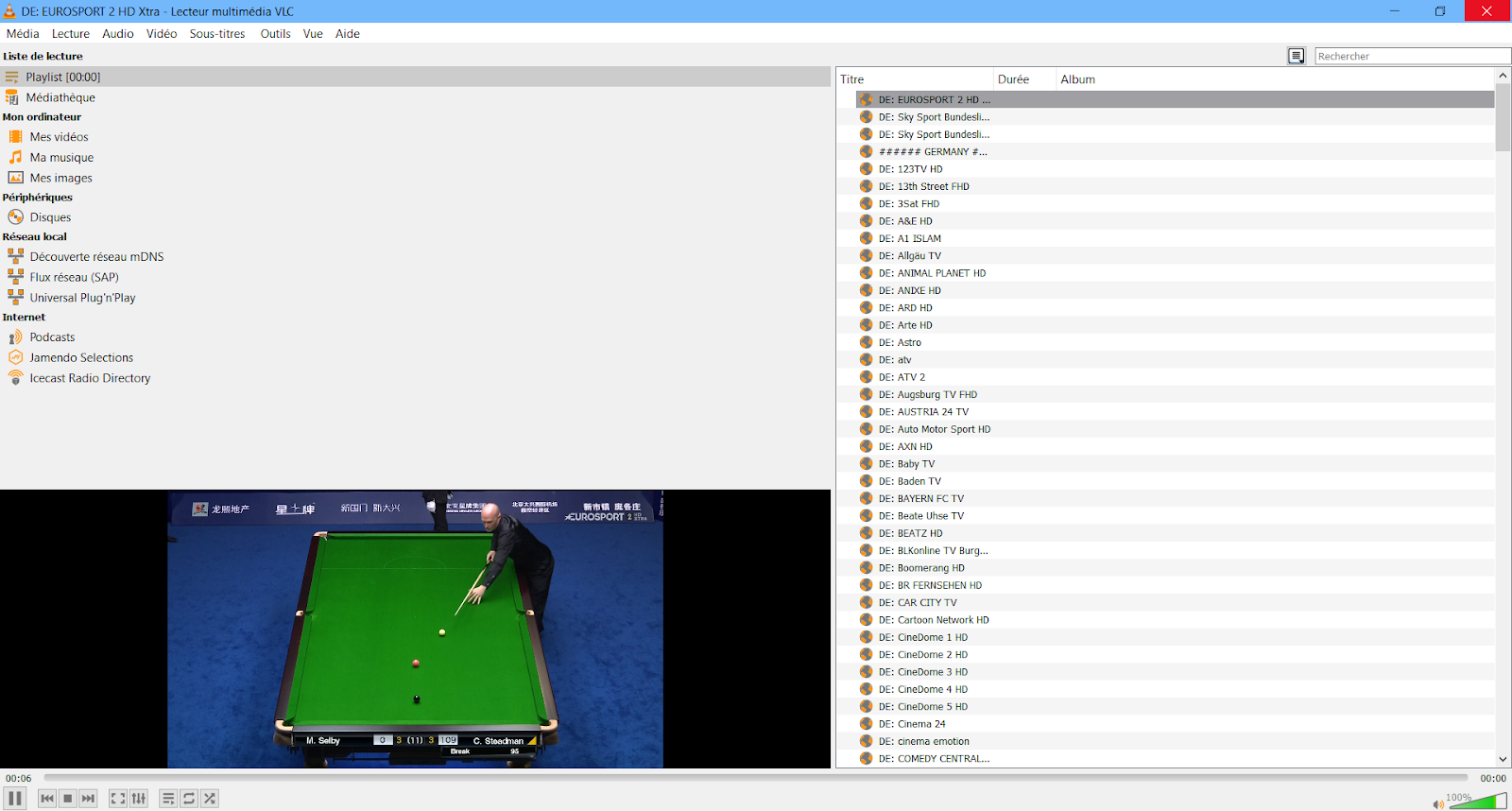
Task: Open Mes images folder
Action: pos(60,178)
